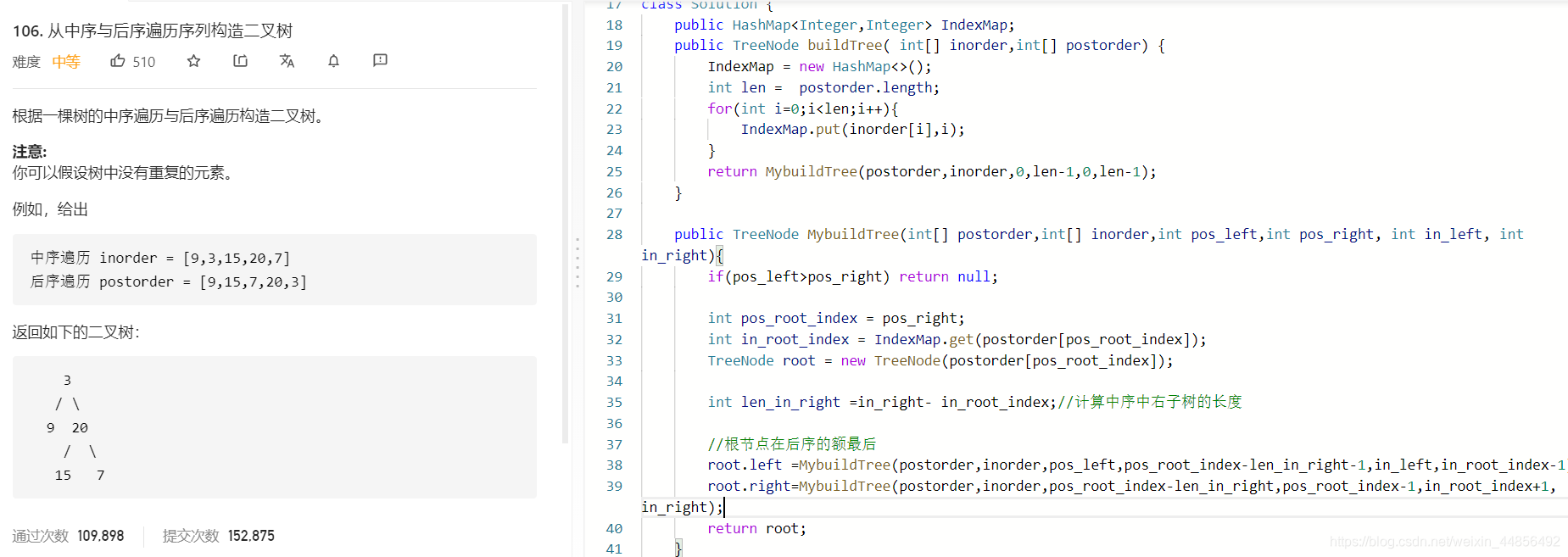Click the tree root value 3

[x=67, y=381]
